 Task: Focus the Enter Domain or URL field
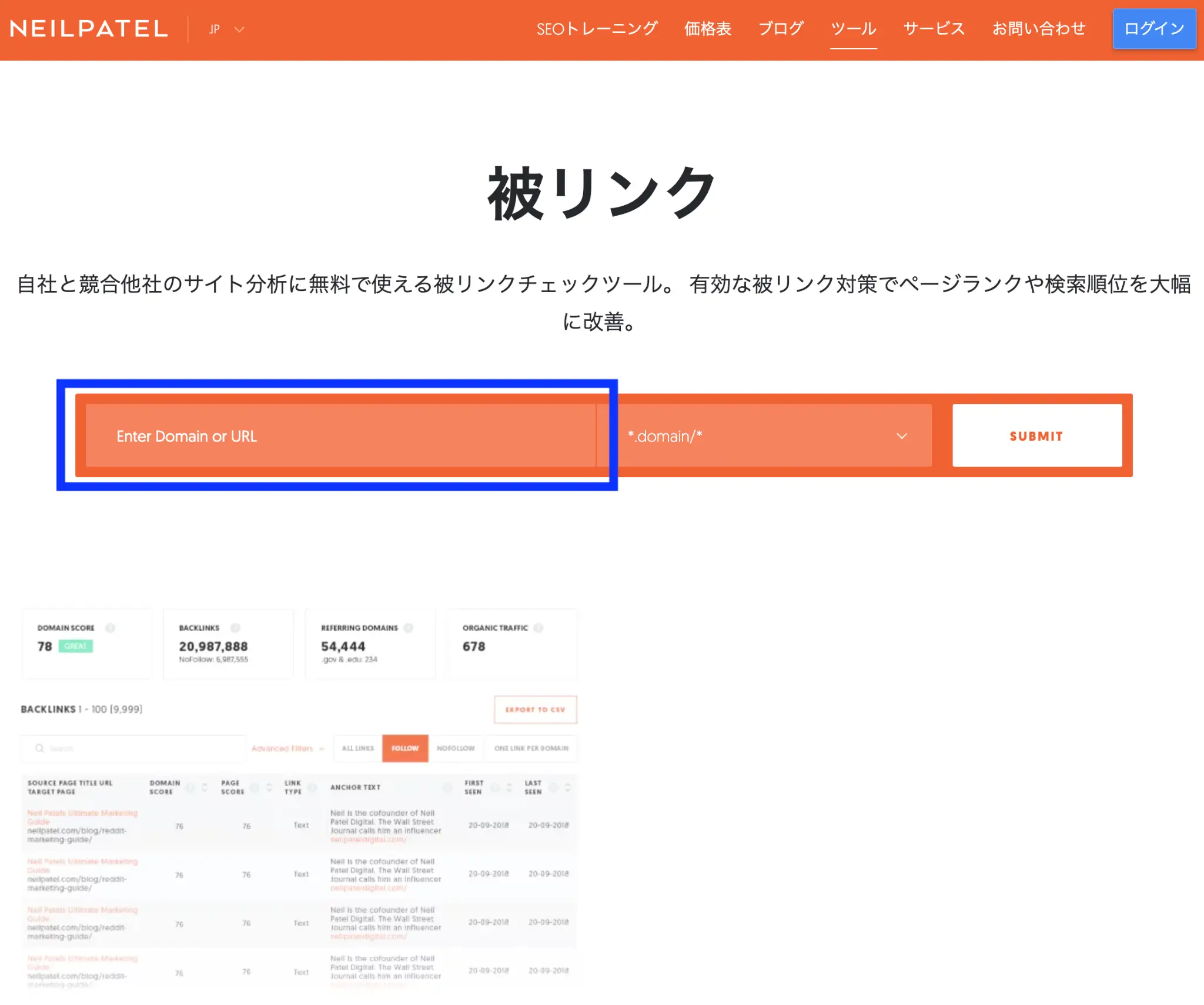[x=340, y=436]
